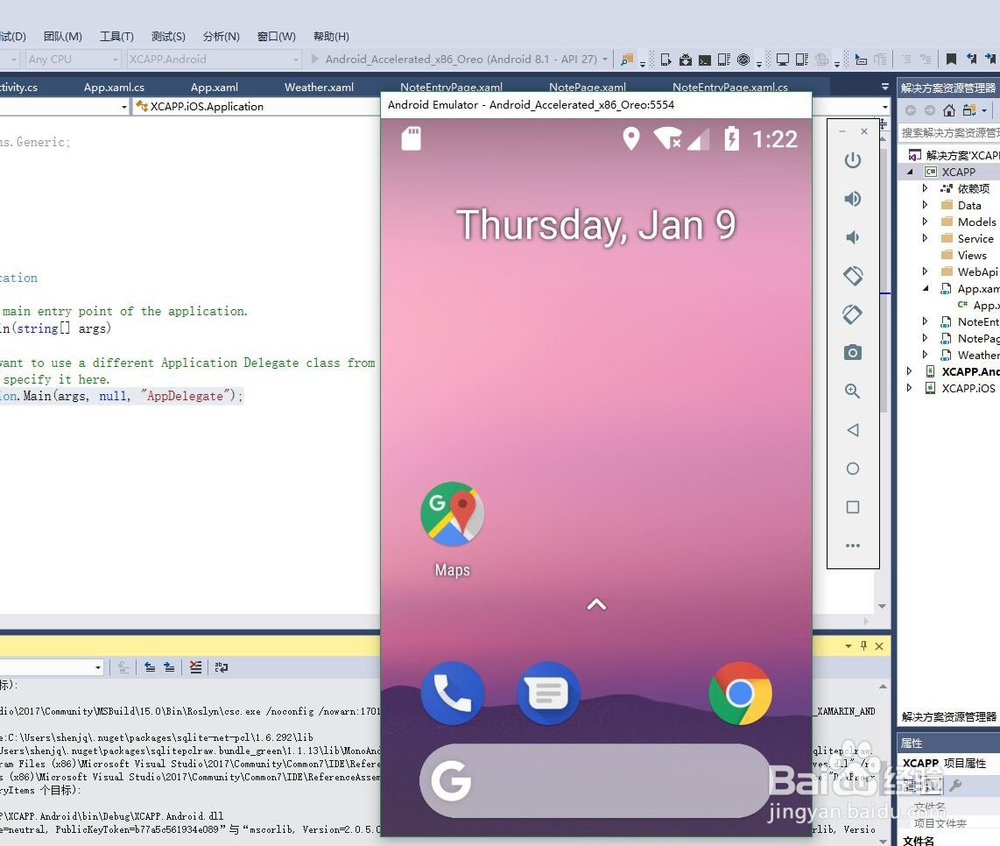
Task: Rotate emulator left
Action: (853, 275)
